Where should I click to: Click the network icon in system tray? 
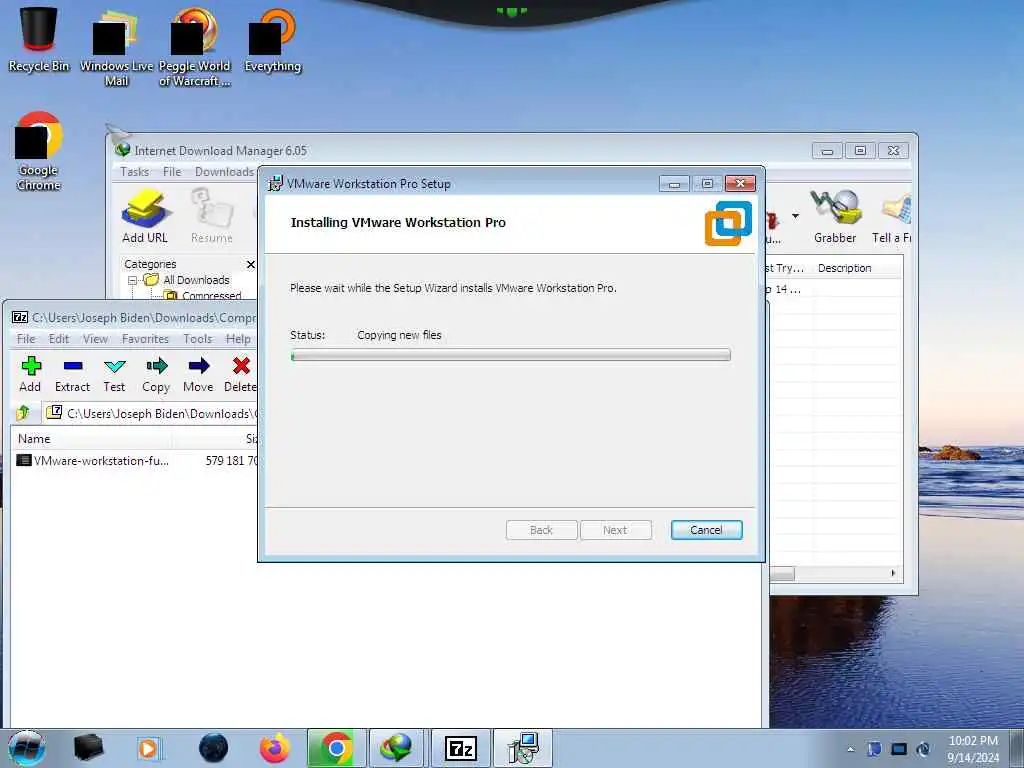click(x=899, y=749)
